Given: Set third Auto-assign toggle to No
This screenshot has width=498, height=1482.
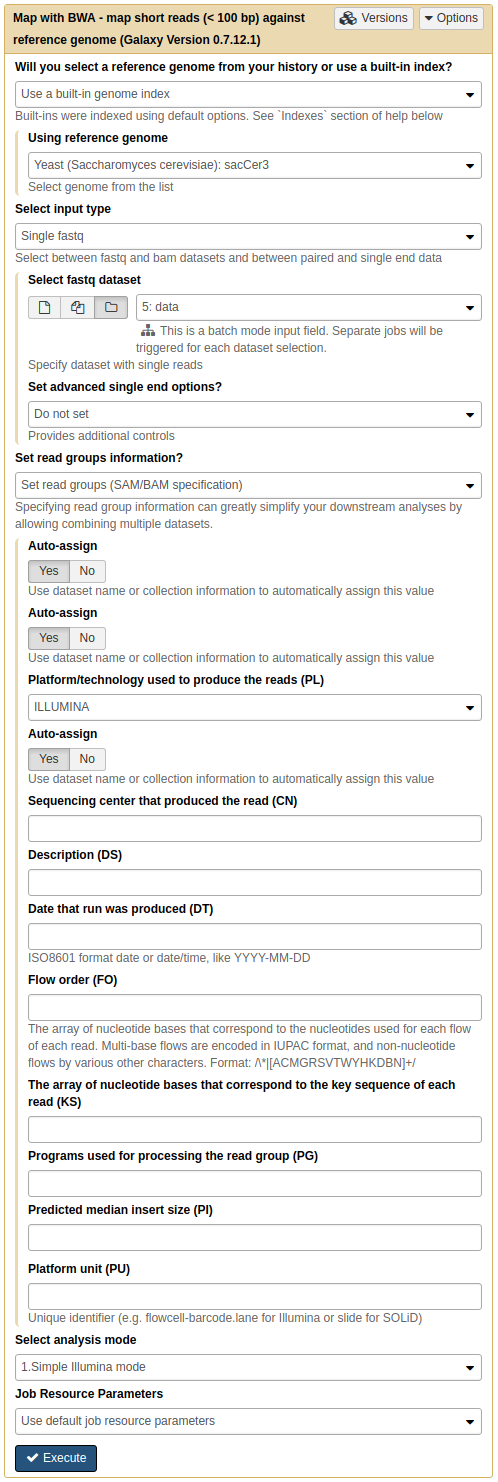Looking at the screenshot, I should coord(87,759).
